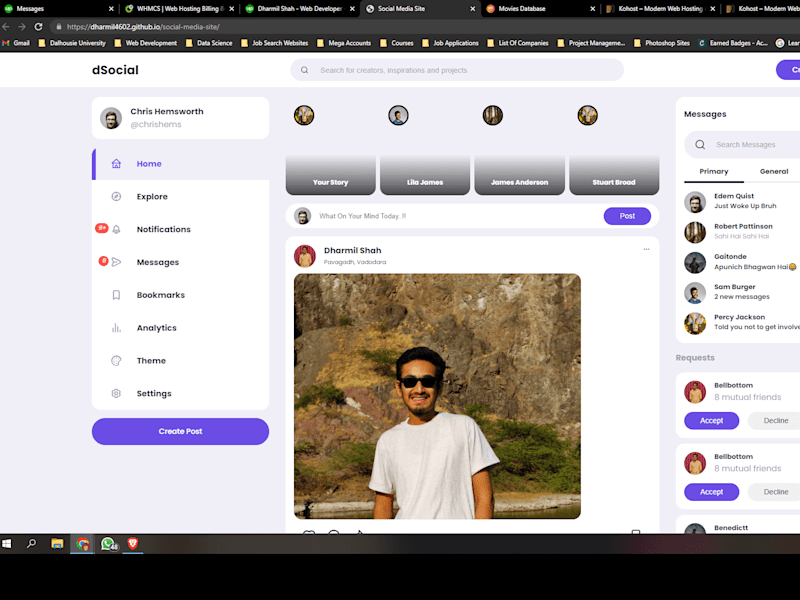Open Windows Start menu
Screen dimensions: 800x600
coord(7,544)
